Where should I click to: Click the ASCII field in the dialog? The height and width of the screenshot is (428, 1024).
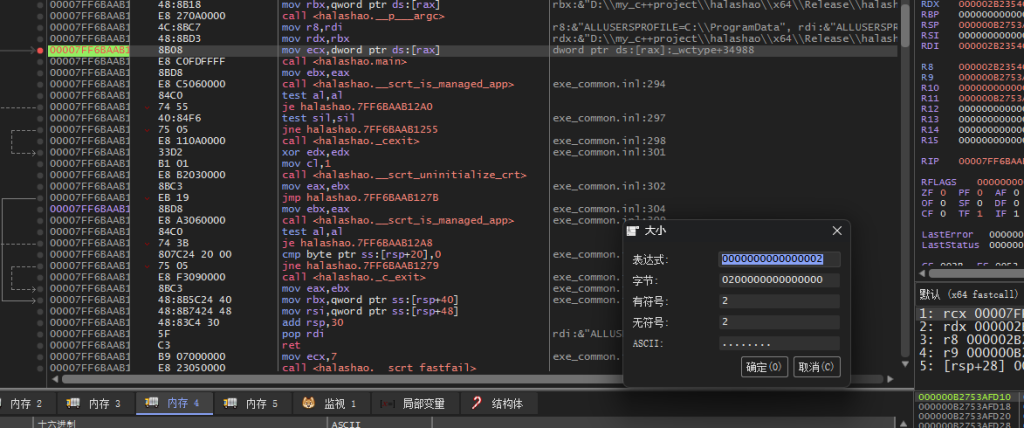click(779, 343)
